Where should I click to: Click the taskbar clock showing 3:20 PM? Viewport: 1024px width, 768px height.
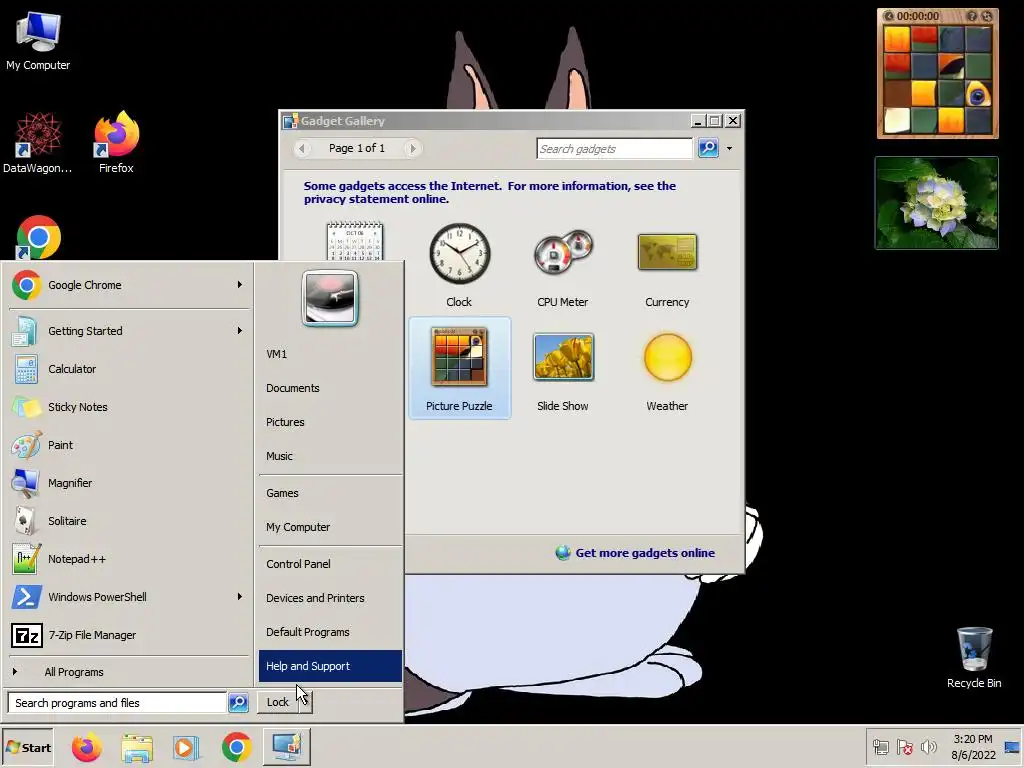(x=972, y=747)
